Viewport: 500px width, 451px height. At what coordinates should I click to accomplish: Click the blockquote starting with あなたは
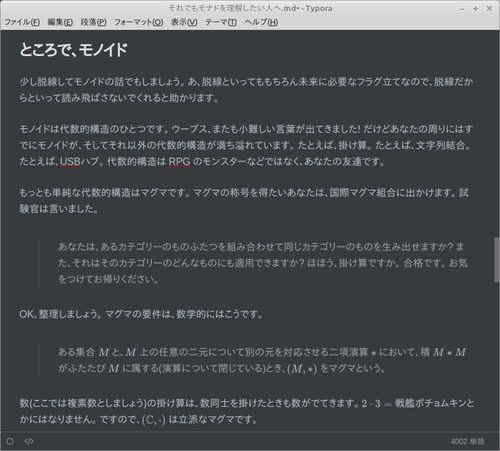pyautogui.click(x=263, y=263)
